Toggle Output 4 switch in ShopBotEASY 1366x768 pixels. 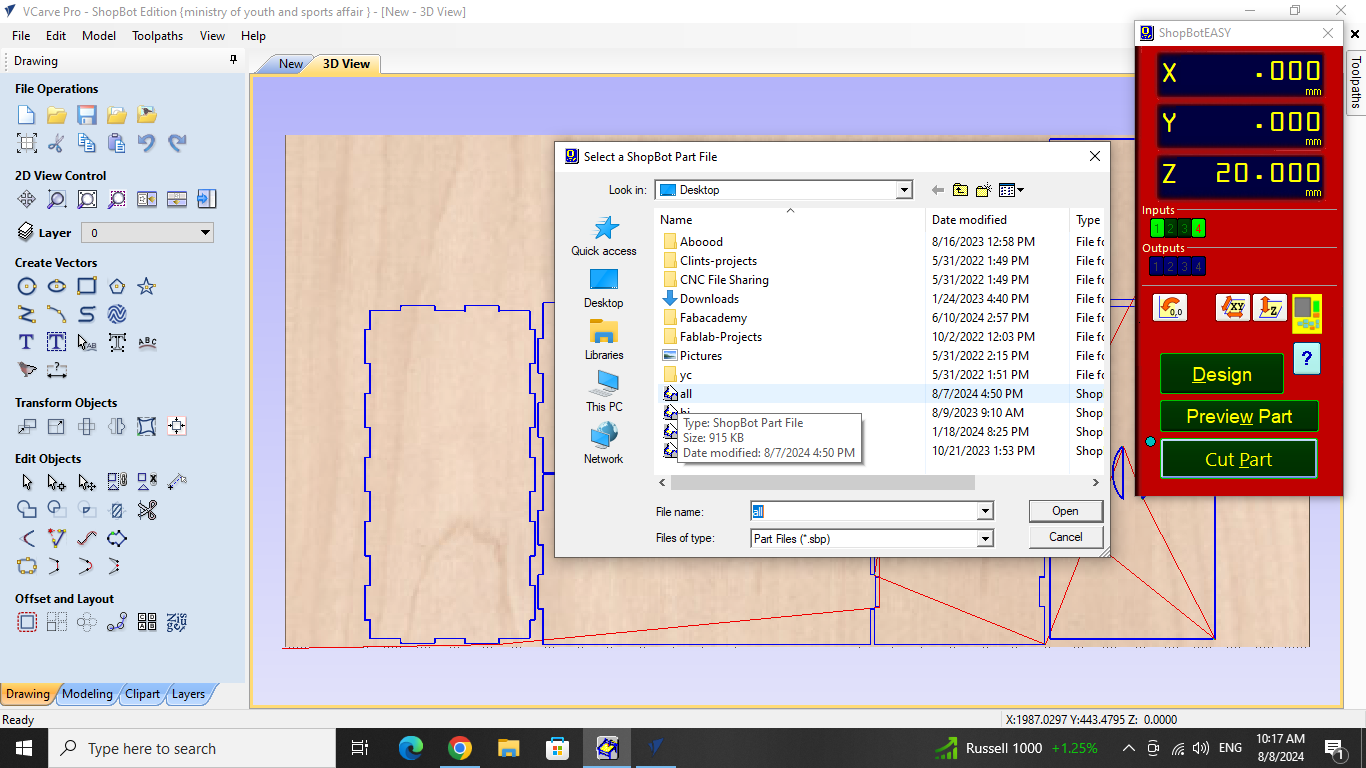(1198, 266)
